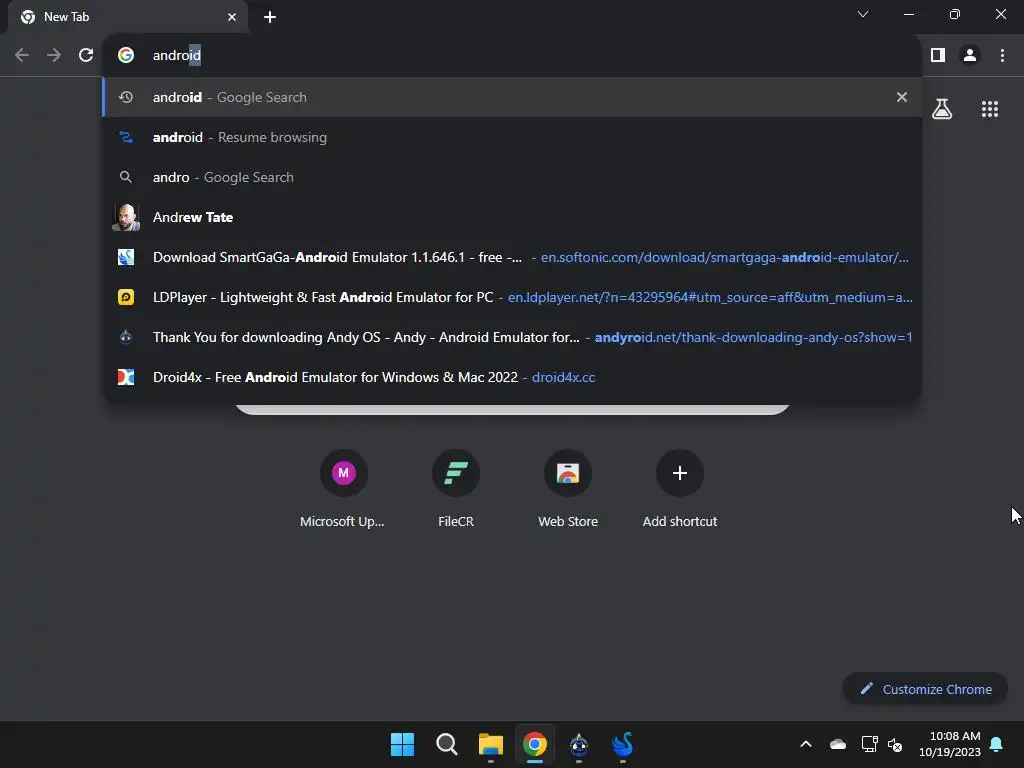Screen dimensions: 1024x768
Task: Toggle the Chrome side panel icon
Action: tap(938, 55)
